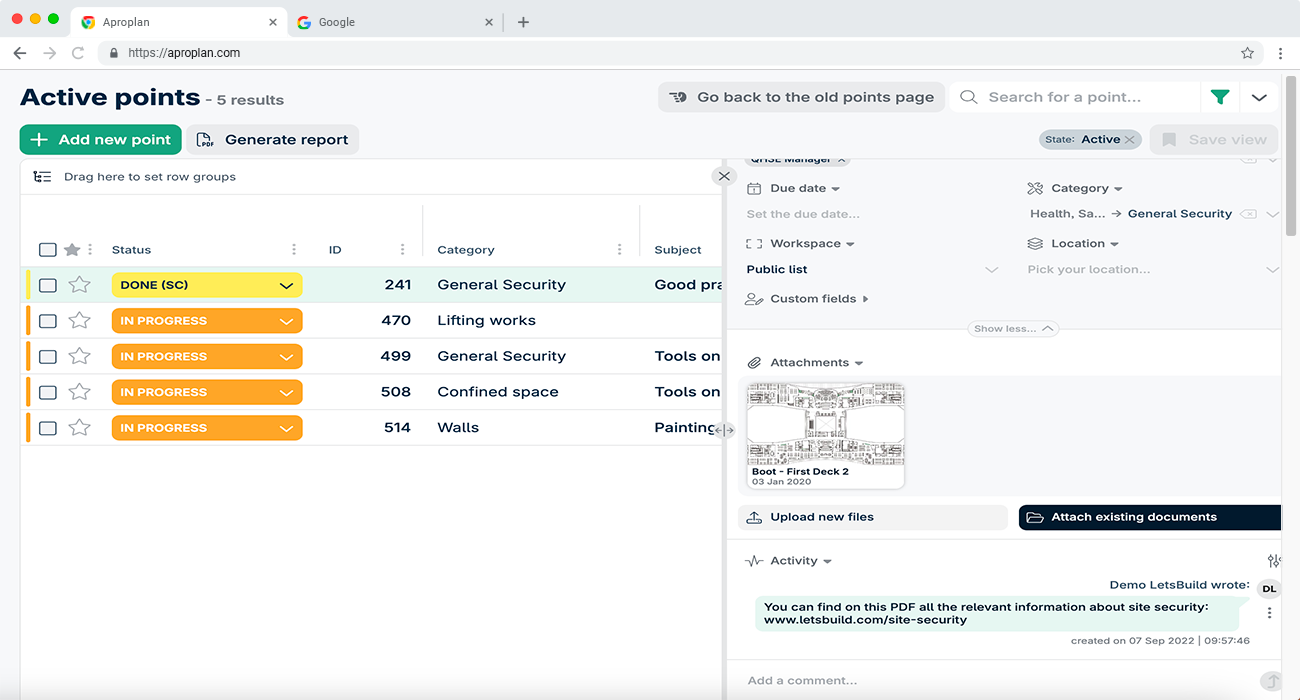
Task: Open activity filter settings icon
Action: (1273, 561)
